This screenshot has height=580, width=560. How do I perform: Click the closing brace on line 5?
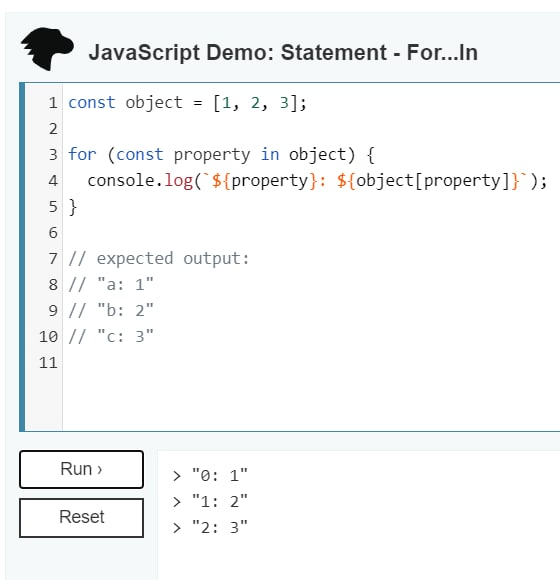(x=73, y=207)
